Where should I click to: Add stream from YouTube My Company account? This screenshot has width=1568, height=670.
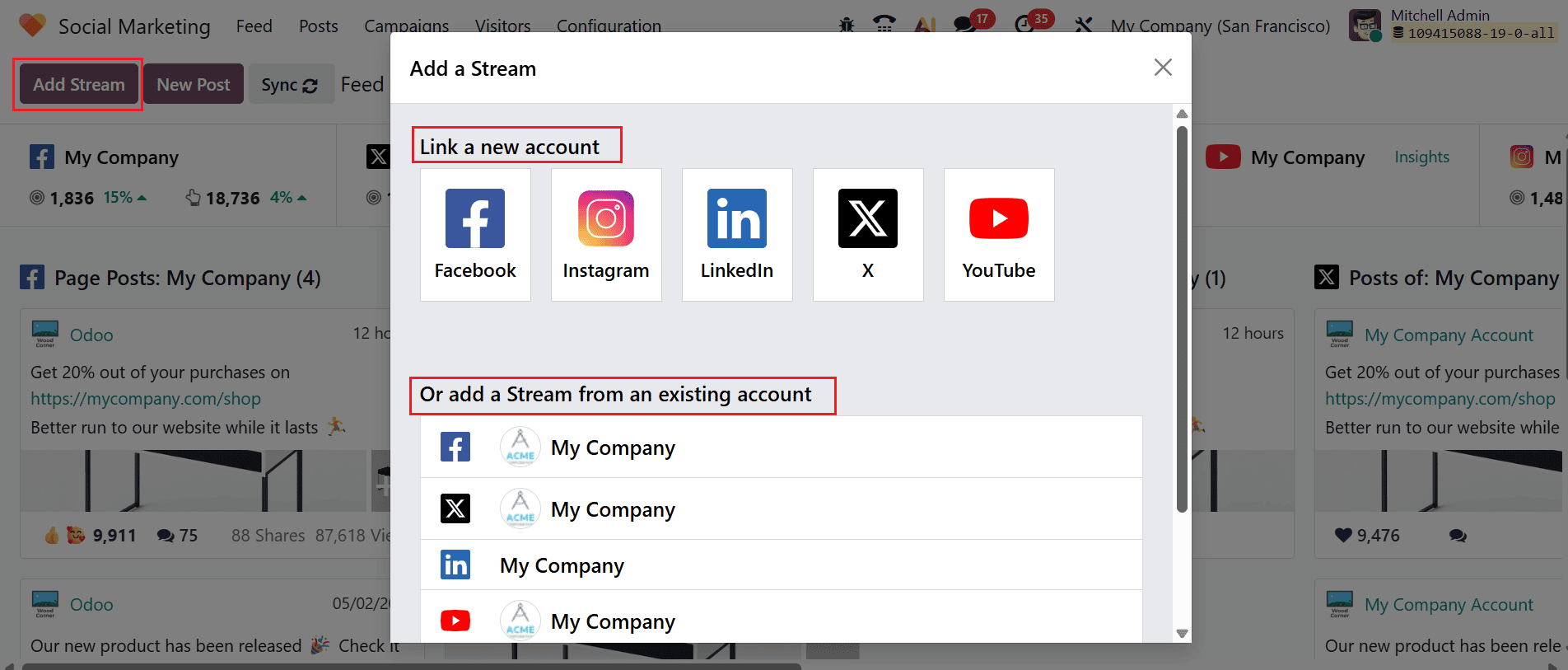(x=782, y=616)
